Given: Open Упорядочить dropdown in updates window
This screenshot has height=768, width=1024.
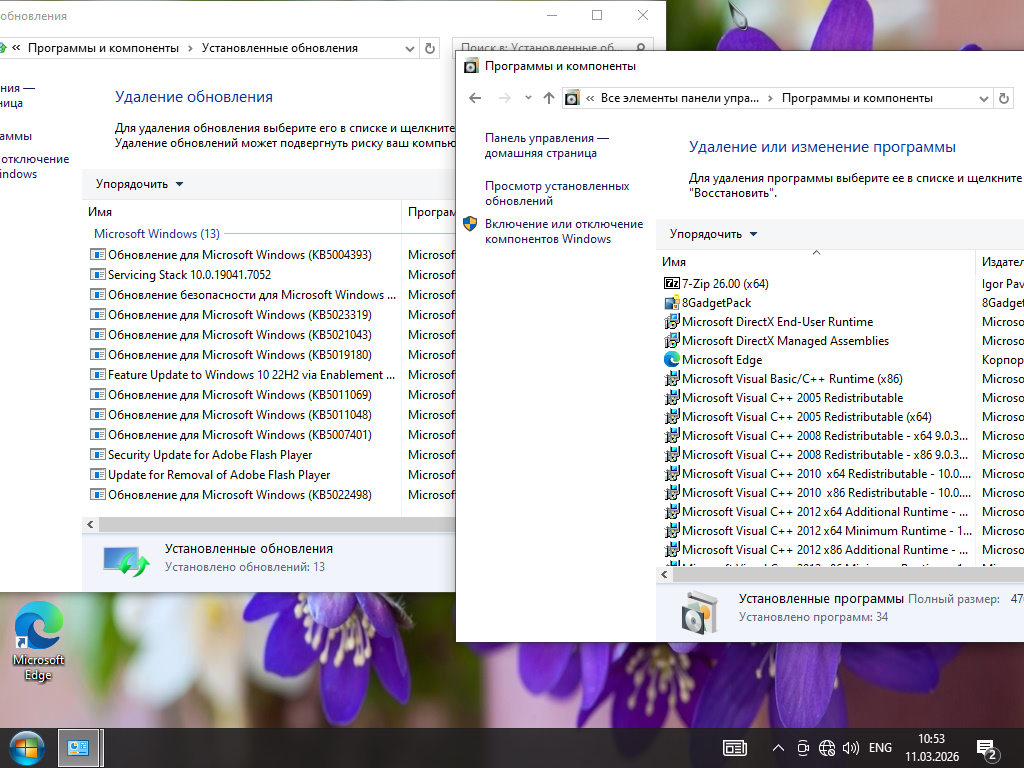Looking at the screenshot, I should pyautogui.click(x=139, y=184).
